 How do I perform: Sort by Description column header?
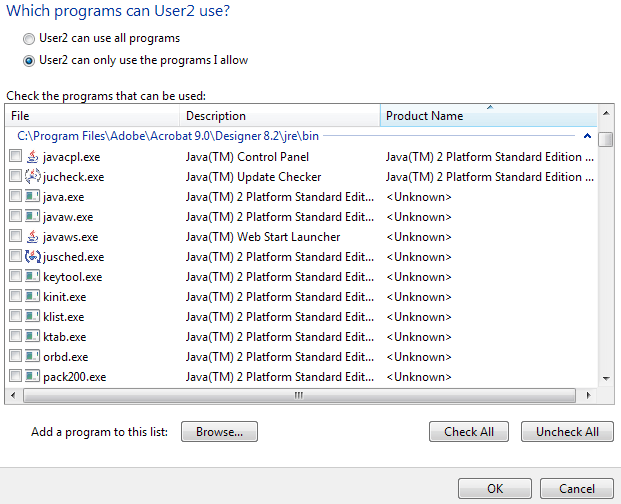[x=280, y=116]
